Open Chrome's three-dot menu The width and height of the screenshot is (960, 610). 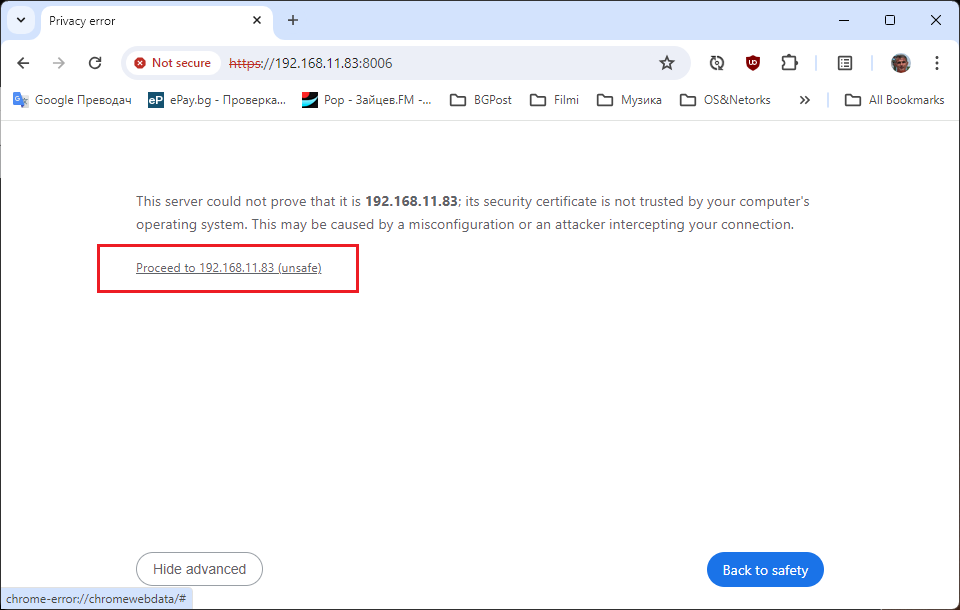coord(937,63)
